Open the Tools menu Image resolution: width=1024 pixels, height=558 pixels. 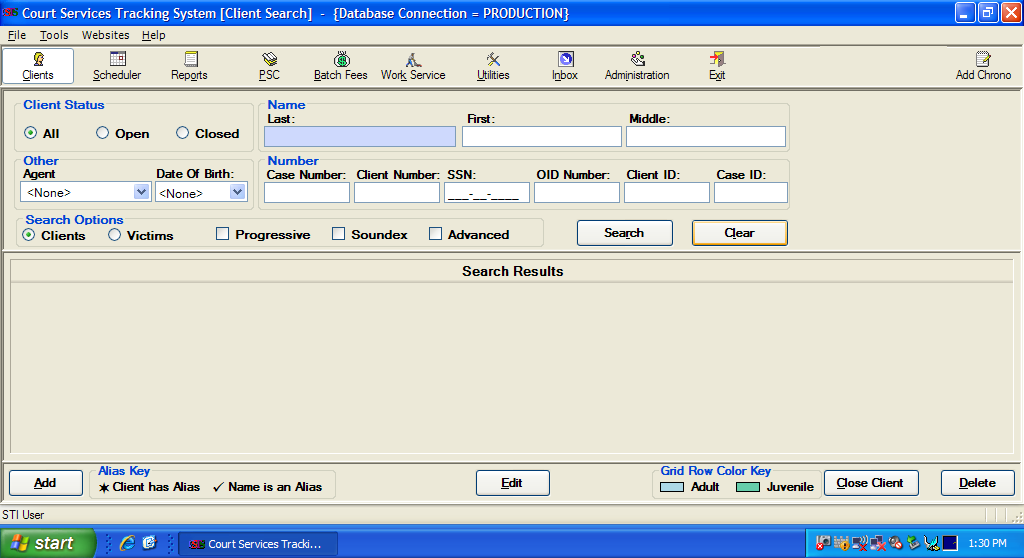(54, 35)
